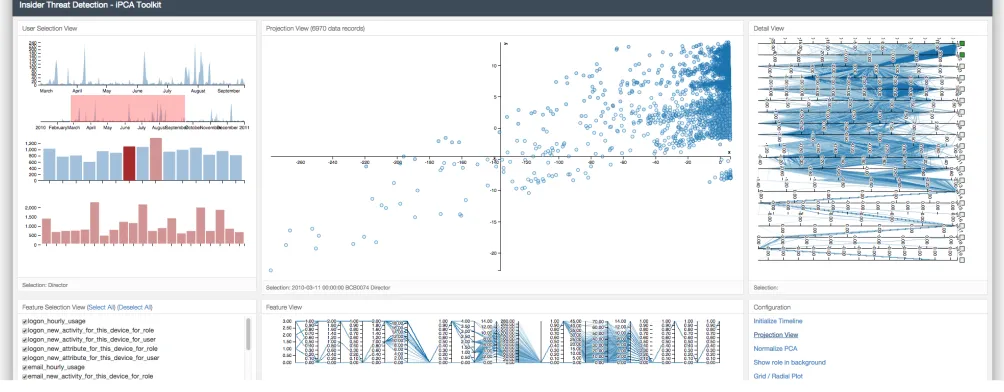The height and width of the screenshot is (392, 1004).
Task: Toggle topmost green checkbox in Detail View
Action: point(962,44)
